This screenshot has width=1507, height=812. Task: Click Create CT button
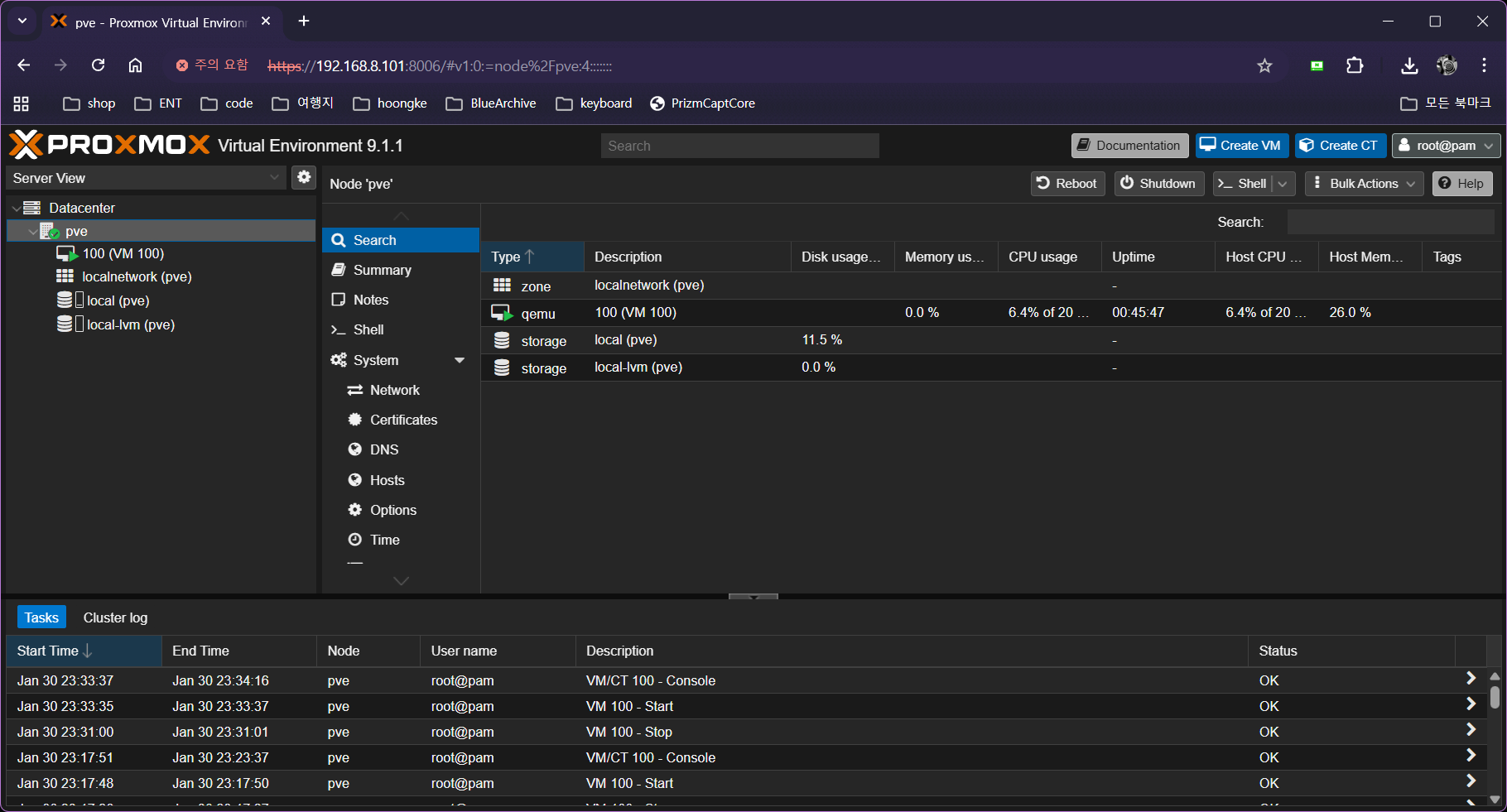pos(1340,146)
